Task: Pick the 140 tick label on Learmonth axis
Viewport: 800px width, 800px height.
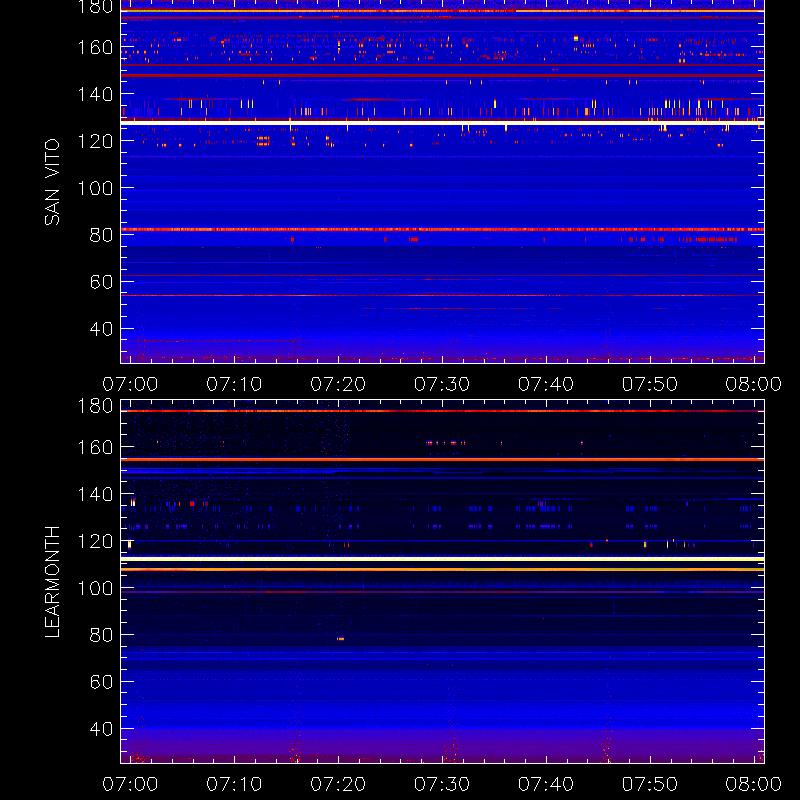Action: [95, 494]
